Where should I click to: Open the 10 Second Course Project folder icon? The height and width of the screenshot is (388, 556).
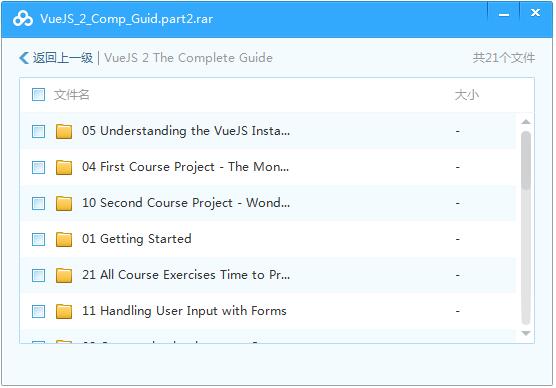pos(64,203)
